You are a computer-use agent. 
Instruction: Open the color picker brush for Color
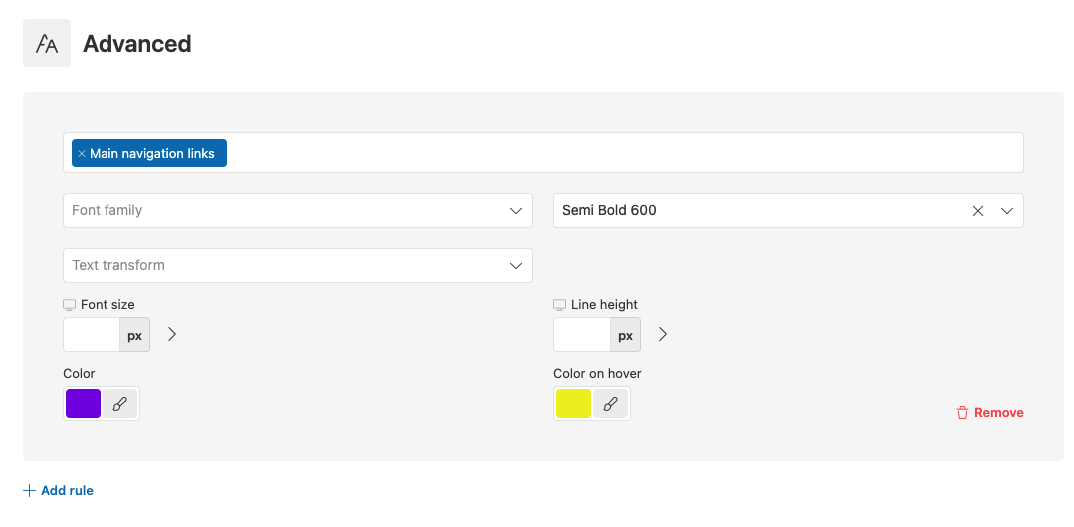[x=120, y=404]
